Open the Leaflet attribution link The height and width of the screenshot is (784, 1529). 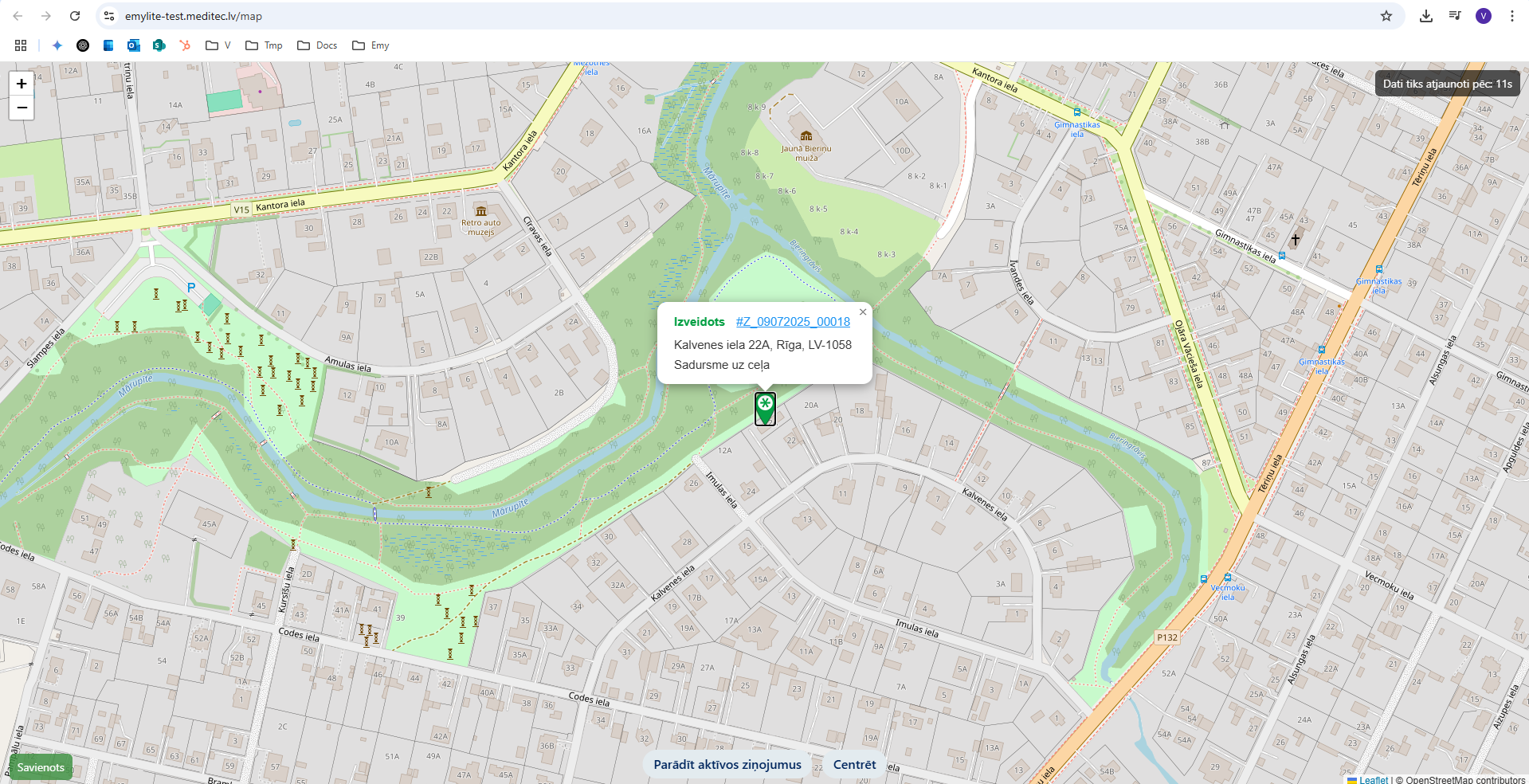pyautogui.click(x=1373, y=780)
